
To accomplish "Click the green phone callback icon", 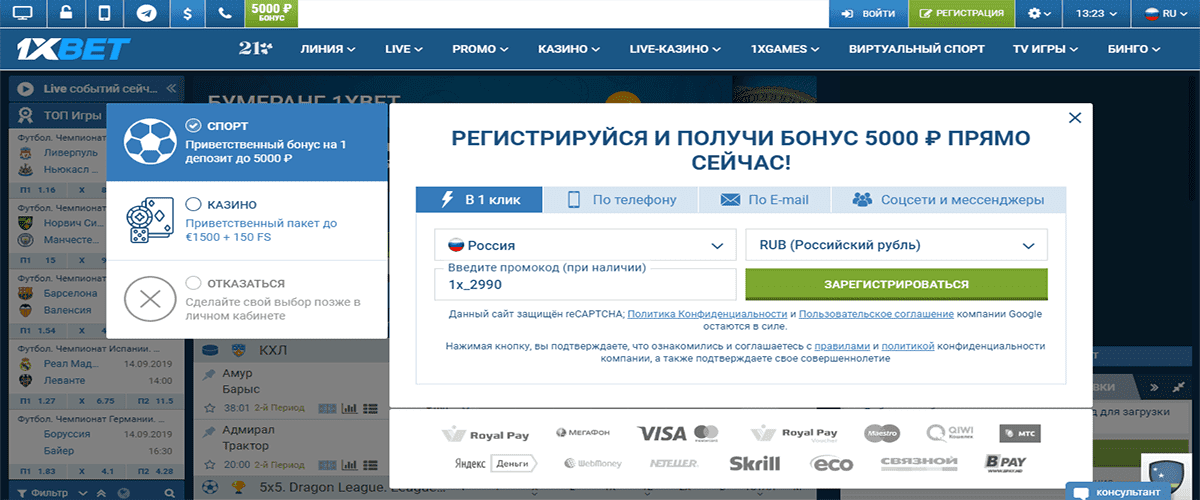I will 227,14.
